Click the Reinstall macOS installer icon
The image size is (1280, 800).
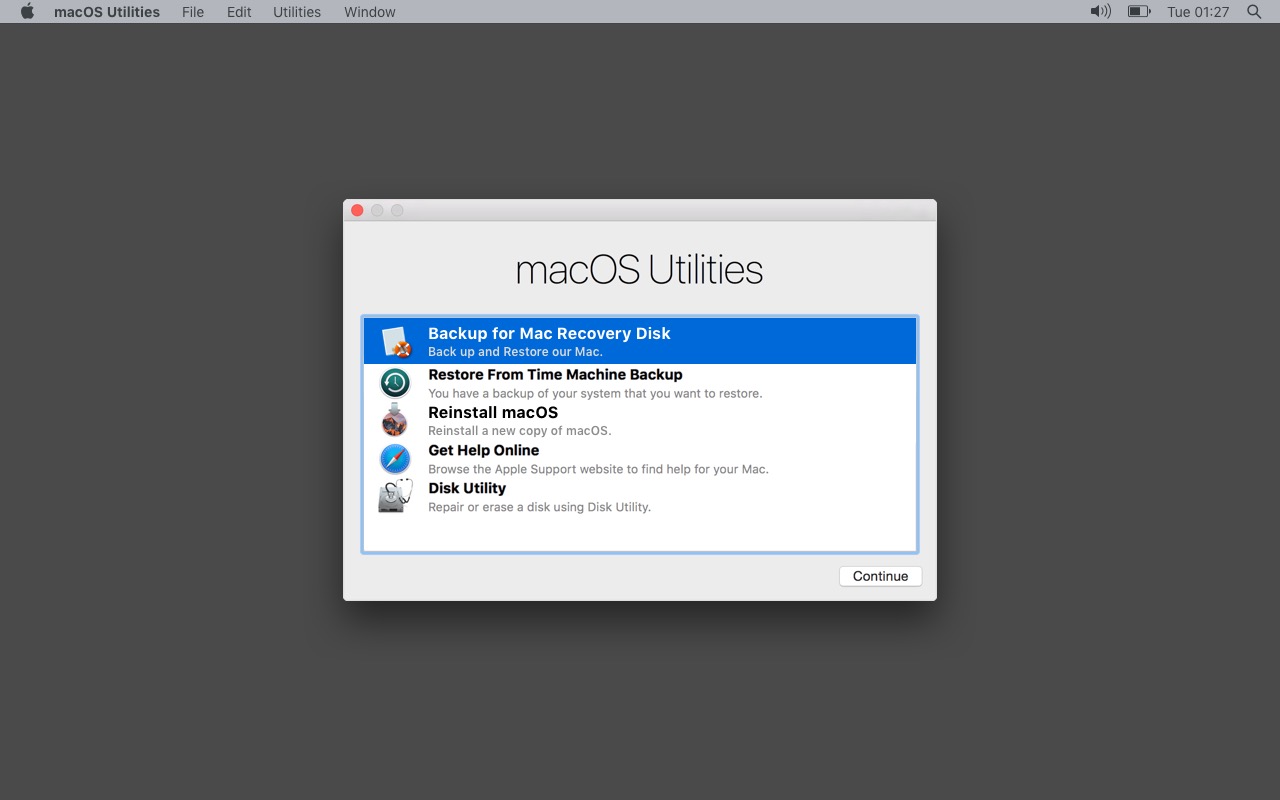[x=395, y=421]
